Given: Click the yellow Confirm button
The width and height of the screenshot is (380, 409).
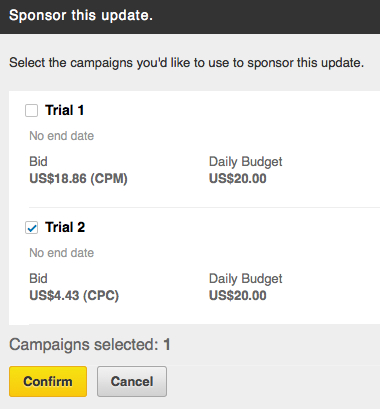Looking at the screenshot, I should click(48, 381).
